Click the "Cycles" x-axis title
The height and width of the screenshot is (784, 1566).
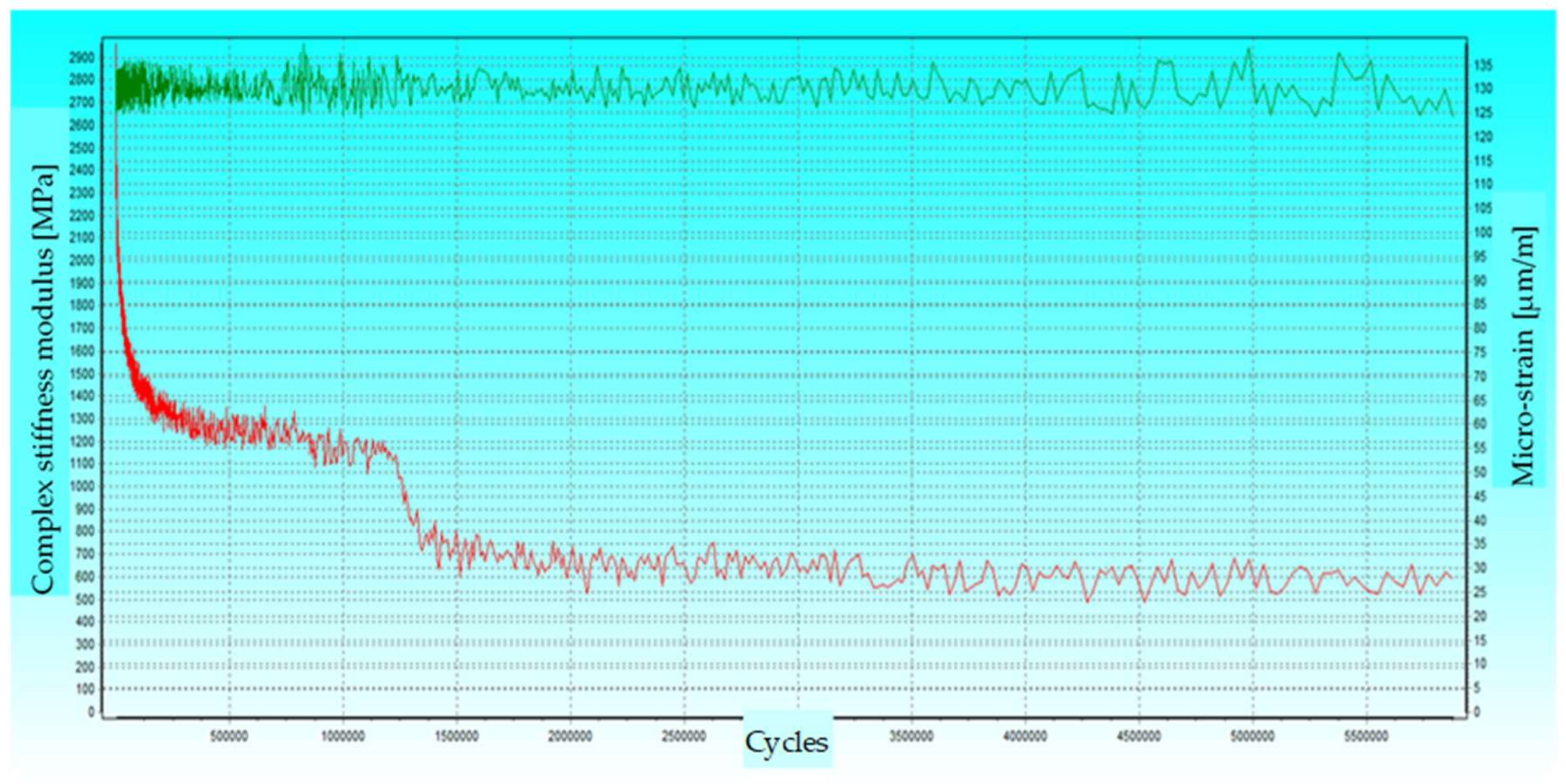(787, 743)
